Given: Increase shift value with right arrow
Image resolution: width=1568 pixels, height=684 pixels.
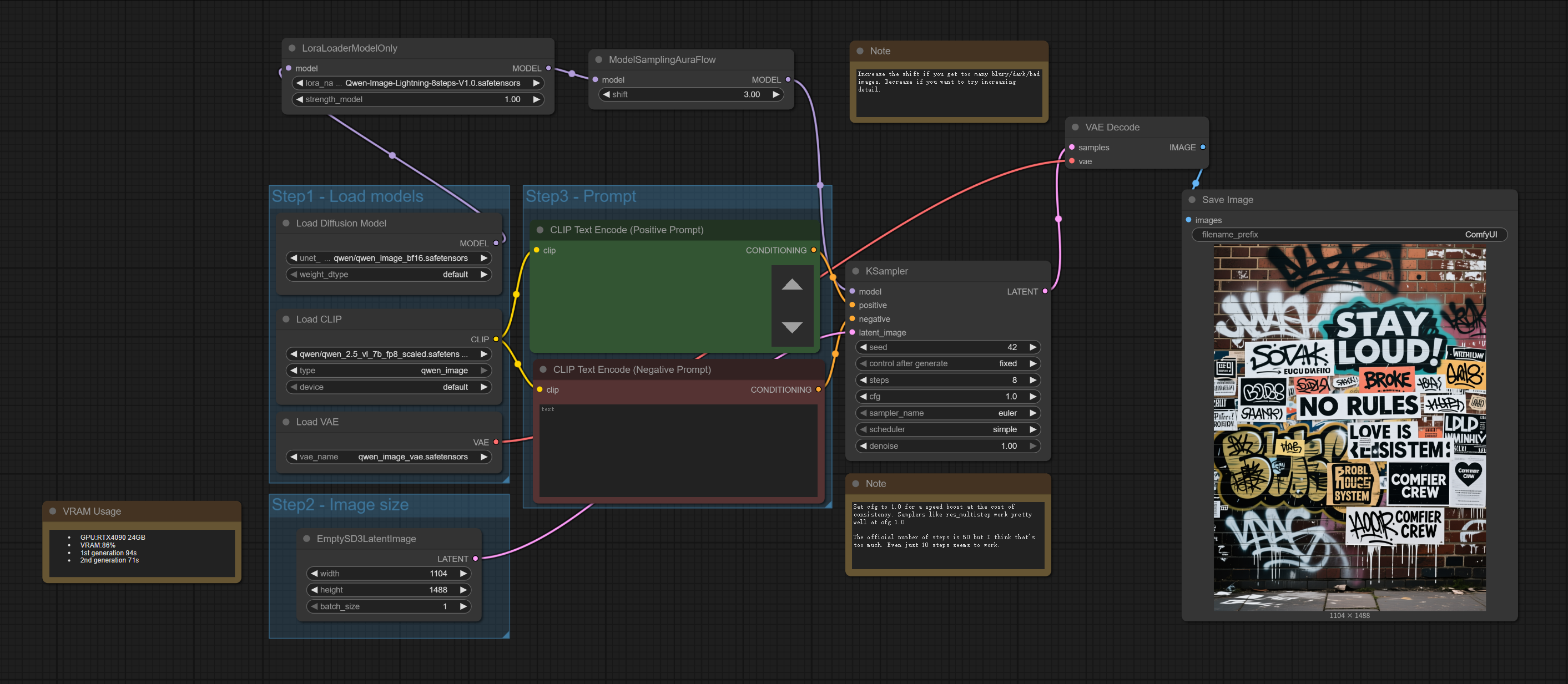Looking at the screenshot, I should [776, 94].
